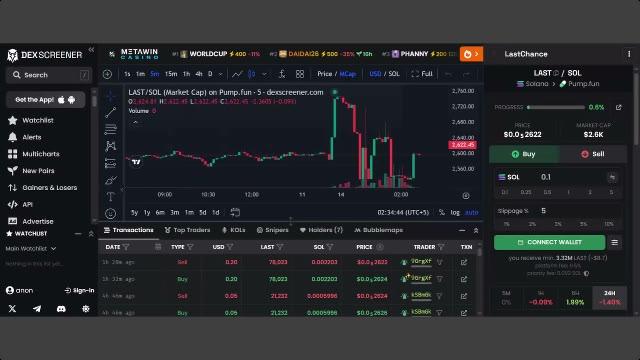The height and width of the screenshot is (360, 640).
Task: Filter transactions by DATE funnel icon
Action: click(x=126, y=247)
